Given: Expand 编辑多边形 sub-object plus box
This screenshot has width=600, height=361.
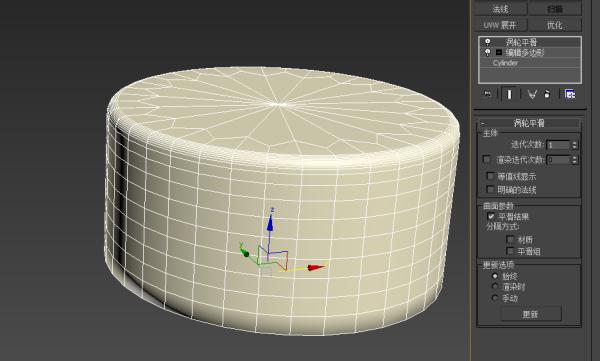Looking at the screenshot, I should (x=499, y=52).
